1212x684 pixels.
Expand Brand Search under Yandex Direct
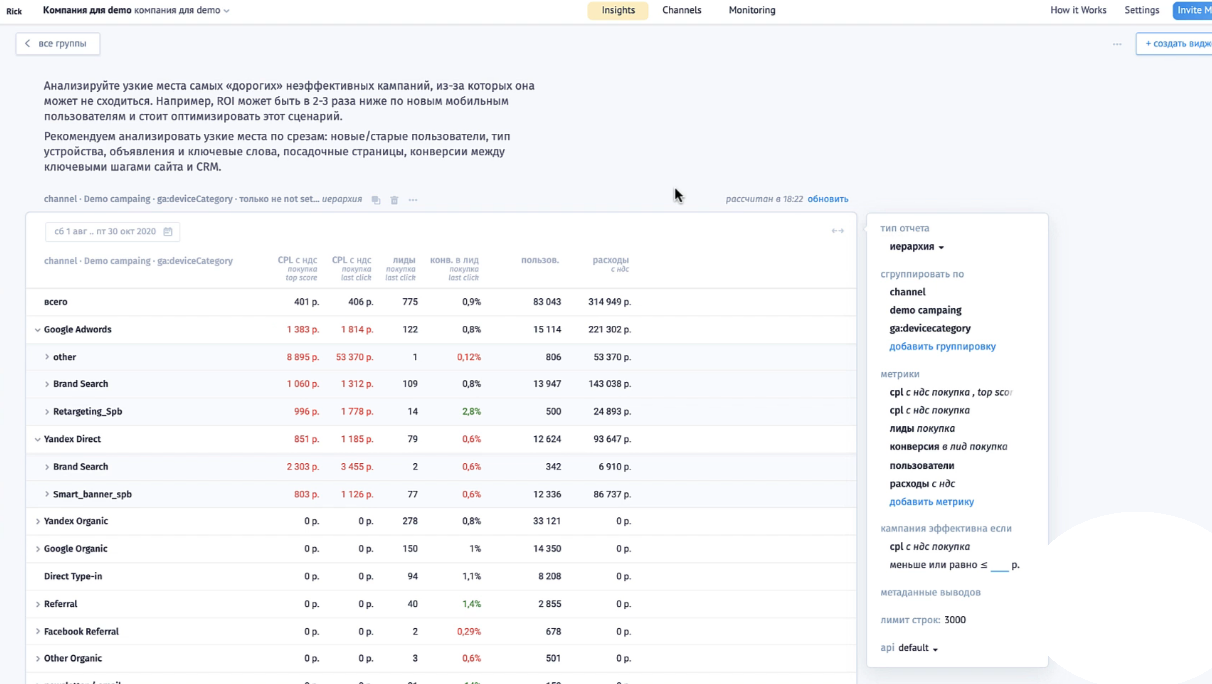(46, 467)
